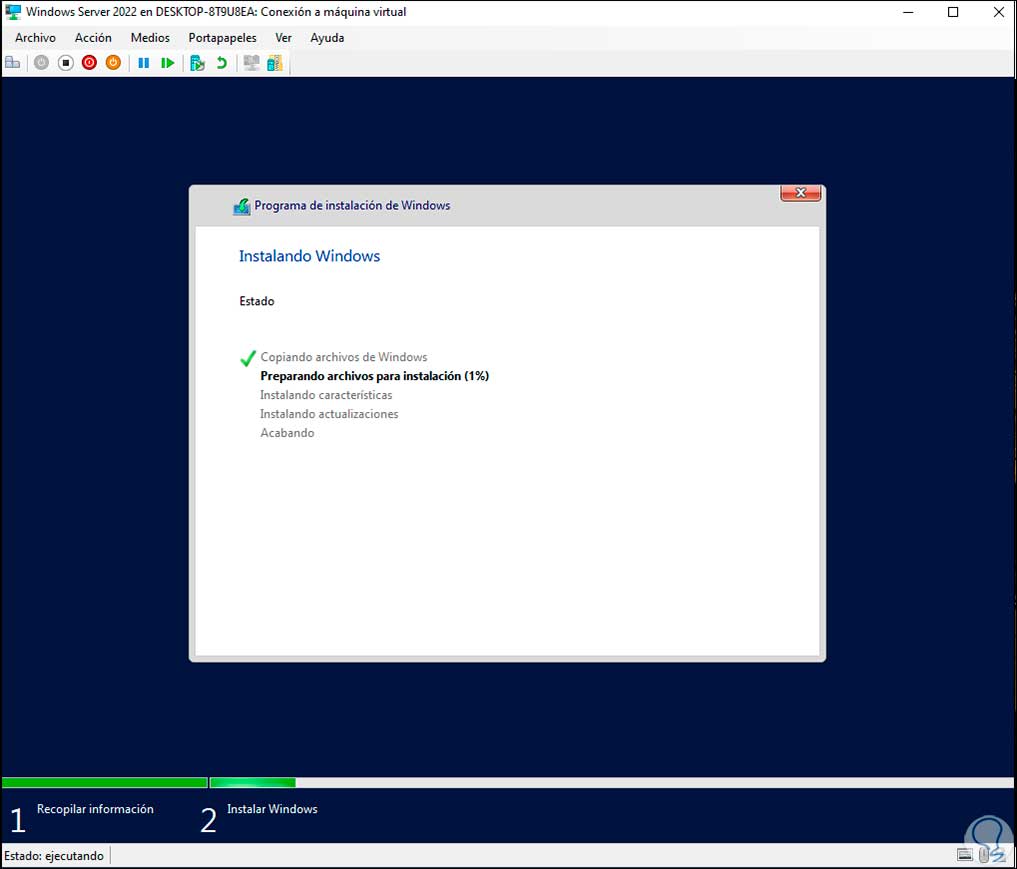The height and width of the screenshot is (869, 1017).
Task: Click '1 Recopilar información' stage label
Action: (x=82, y=820)
